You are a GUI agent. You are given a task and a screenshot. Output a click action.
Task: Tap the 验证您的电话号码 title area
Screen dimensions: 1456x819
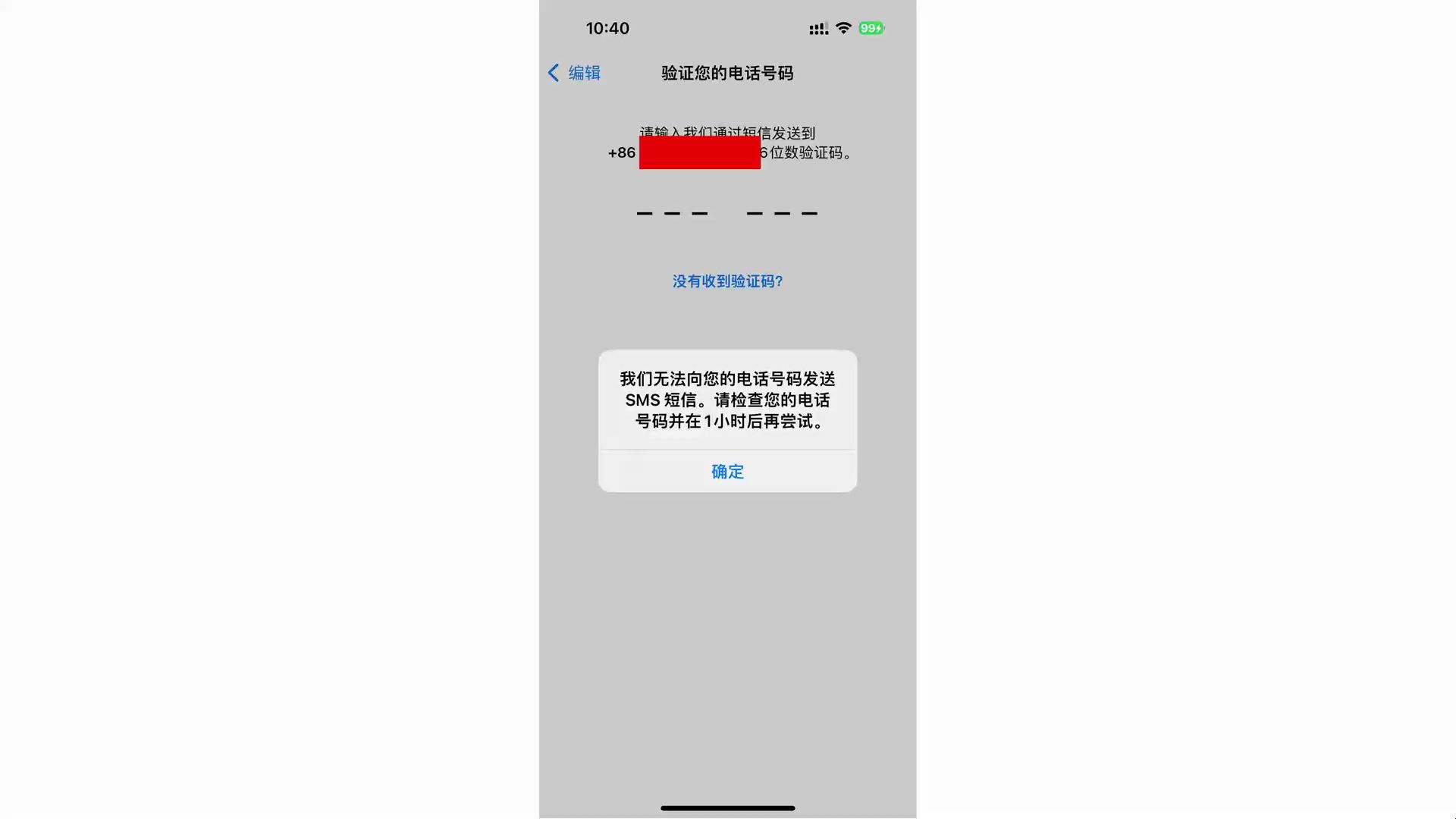[728, 73]
